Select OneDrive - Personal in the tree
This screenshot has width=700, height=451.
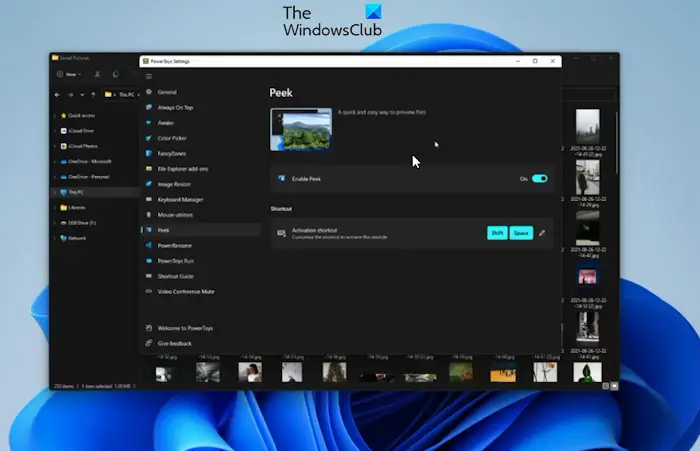tap(88, 177)
